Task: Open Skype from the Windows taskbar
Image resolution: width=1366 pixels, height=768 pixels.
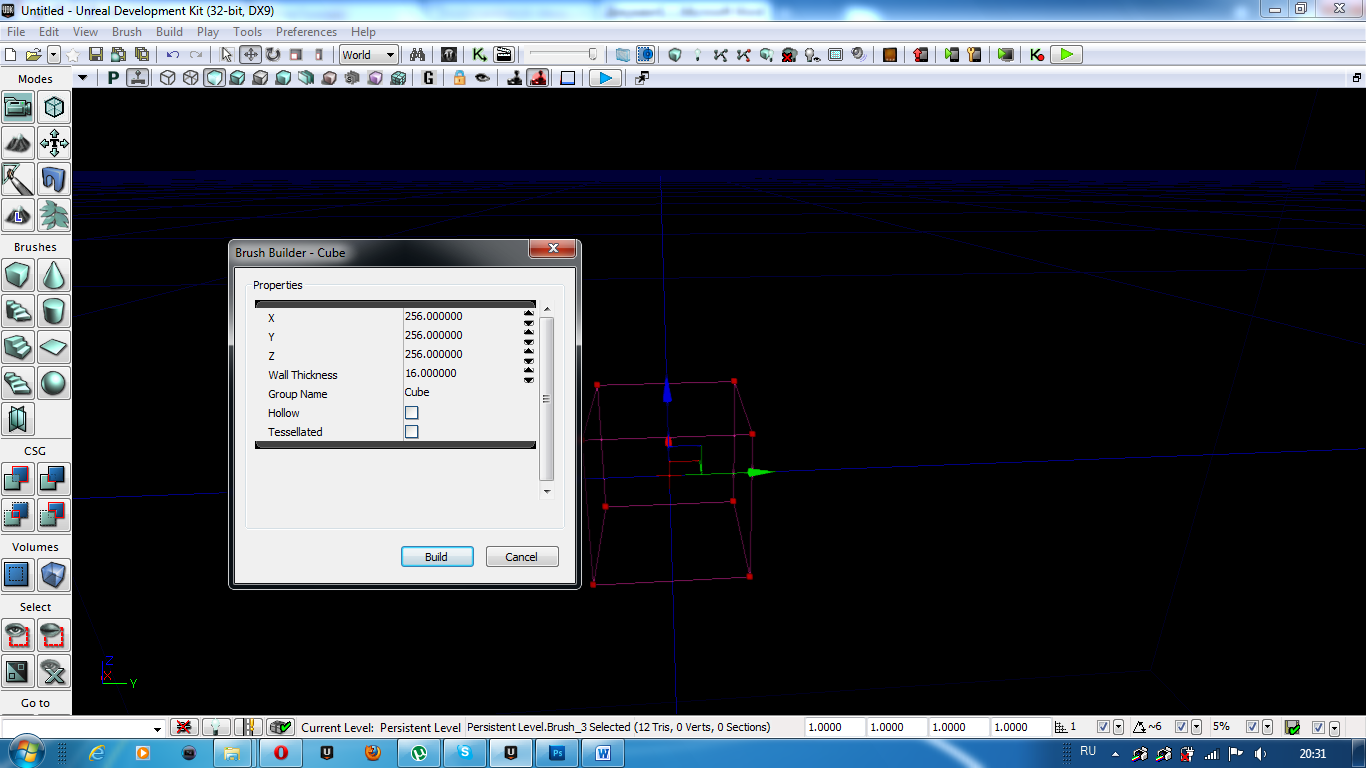Action: [x=465, y=752]
